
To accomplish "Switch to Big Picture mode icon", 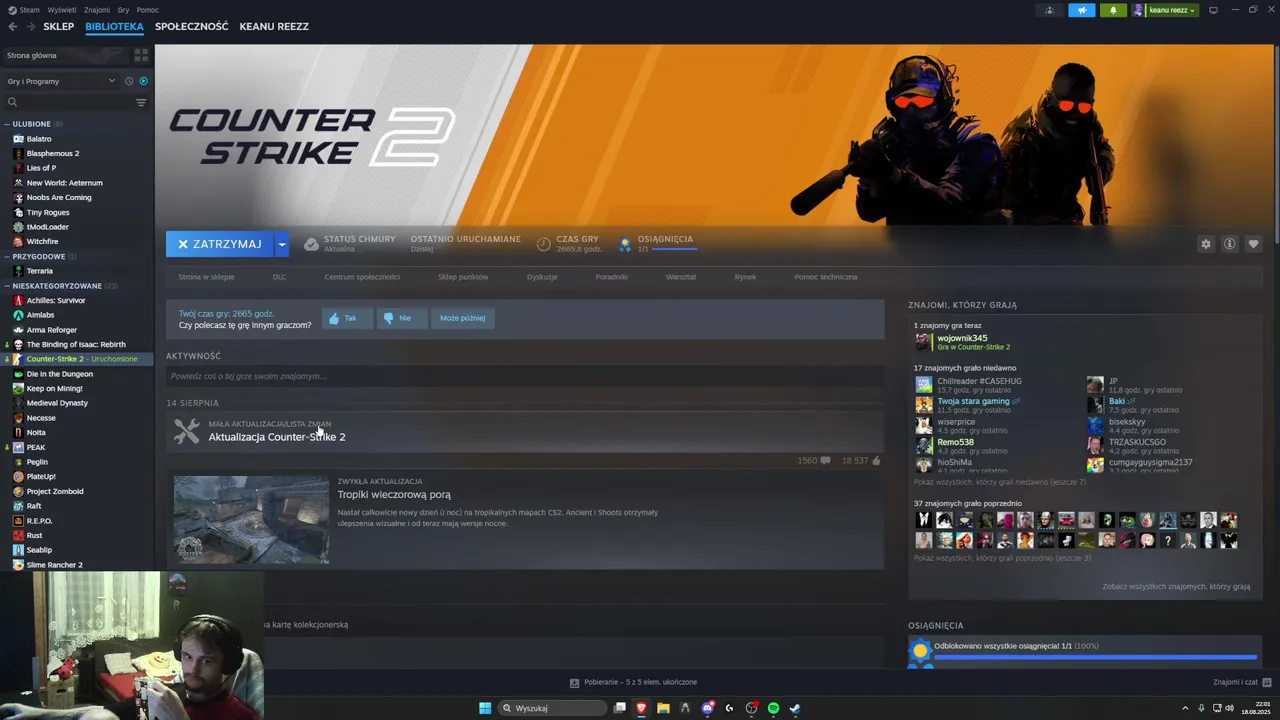I will click(1213, 10).
